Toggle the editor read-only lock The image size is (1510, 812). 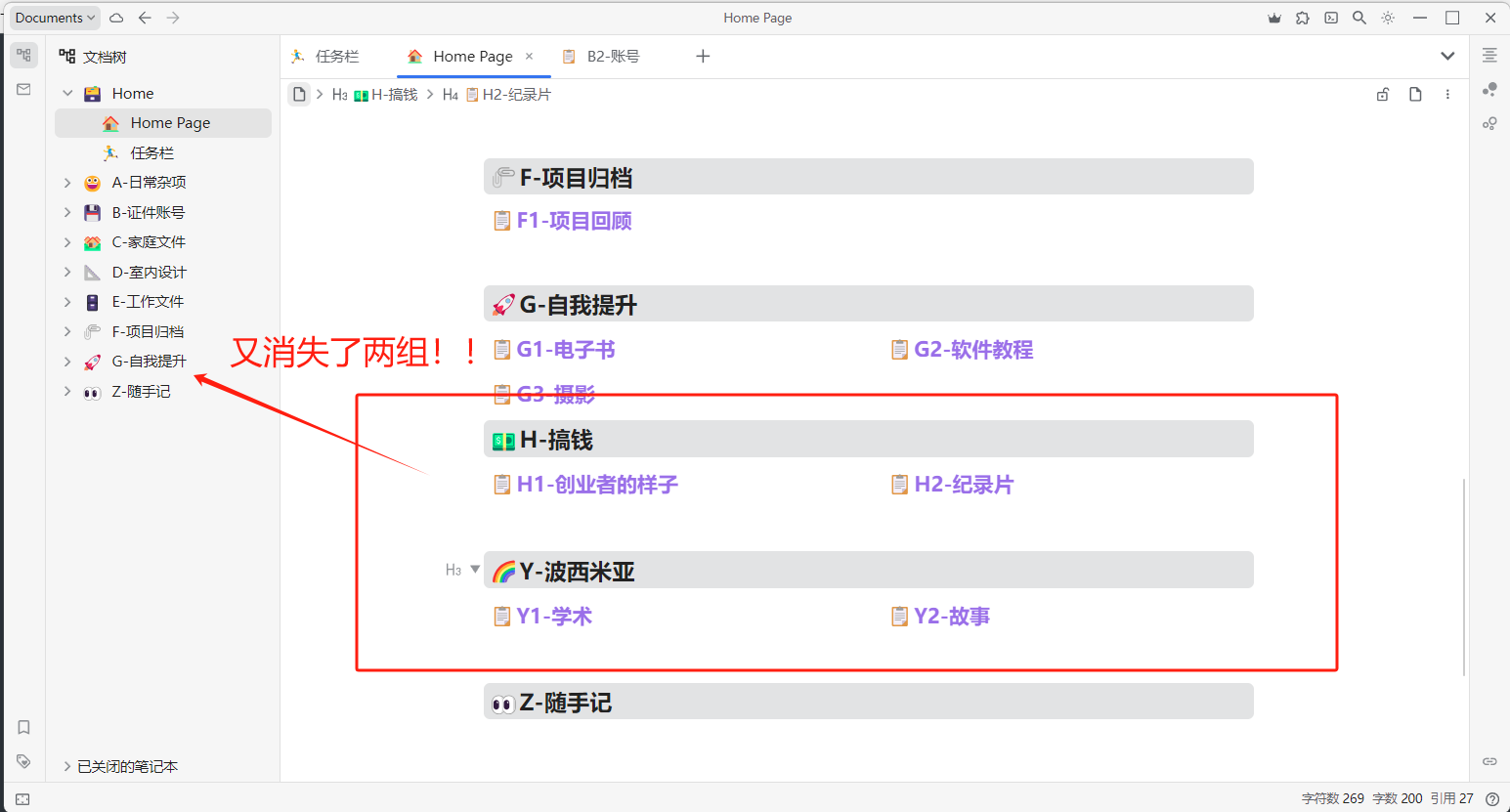click(1383, 95)
